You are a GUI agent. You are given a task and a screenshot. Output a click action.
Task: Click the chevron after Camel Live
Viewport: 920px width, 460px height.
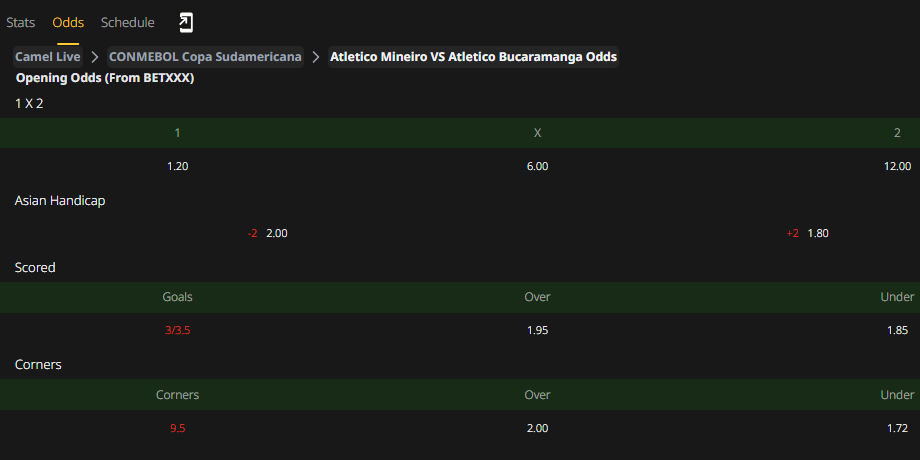click(x=94, y=57)
